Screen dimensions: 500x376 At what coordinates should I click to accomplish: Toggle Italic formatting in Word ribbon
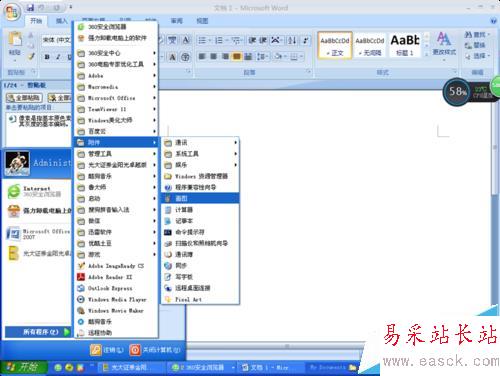click(x=58, y=57)
